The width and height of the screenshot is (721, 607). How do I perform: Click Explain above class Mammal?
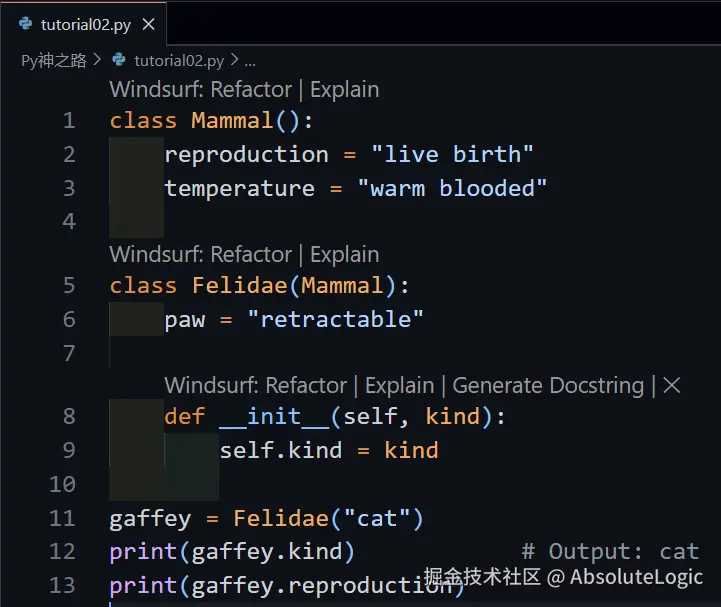click(x=344, y=89)
